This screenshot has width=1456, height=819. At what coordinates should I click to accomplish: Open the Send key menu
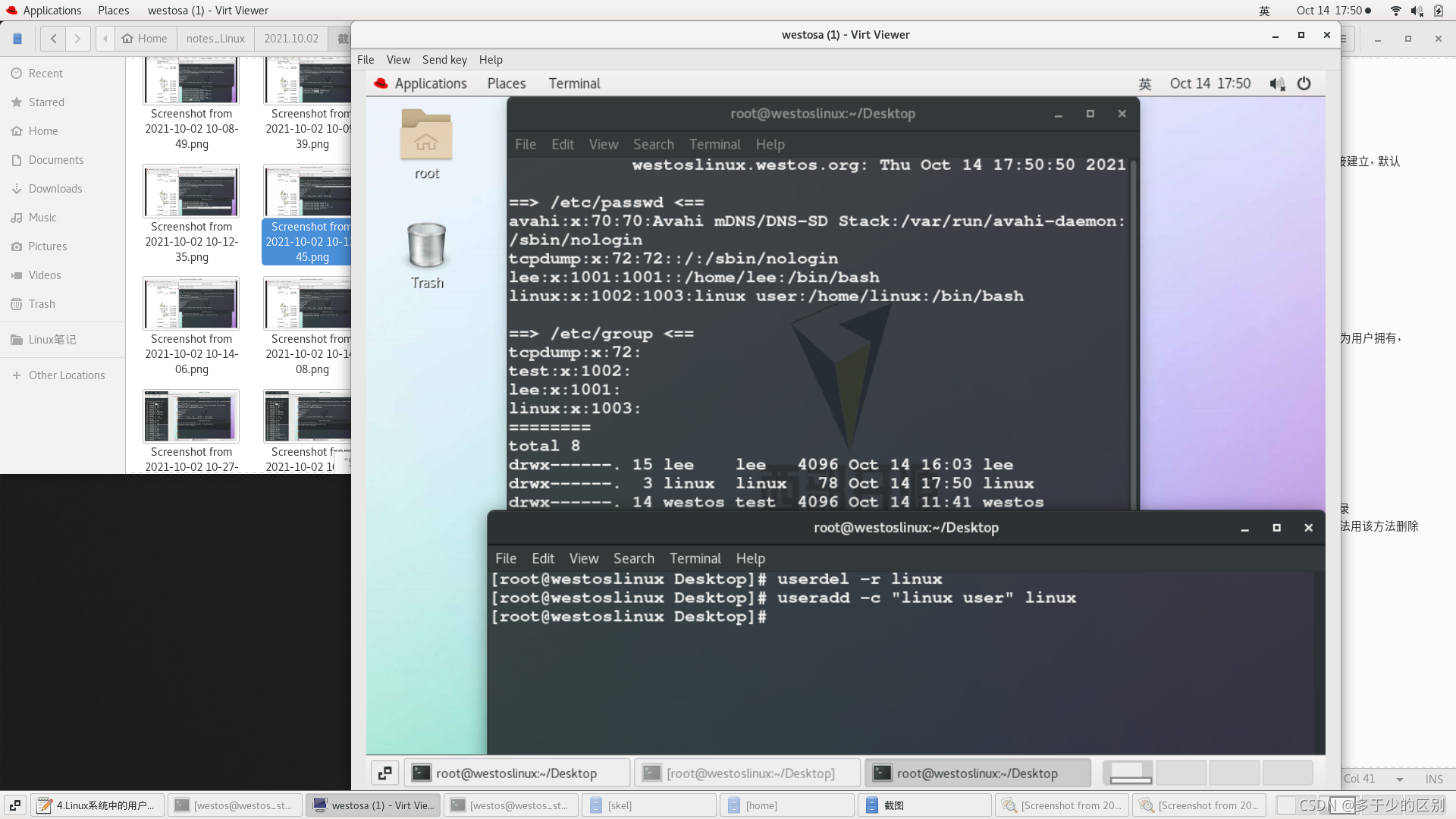coord(444,60)
